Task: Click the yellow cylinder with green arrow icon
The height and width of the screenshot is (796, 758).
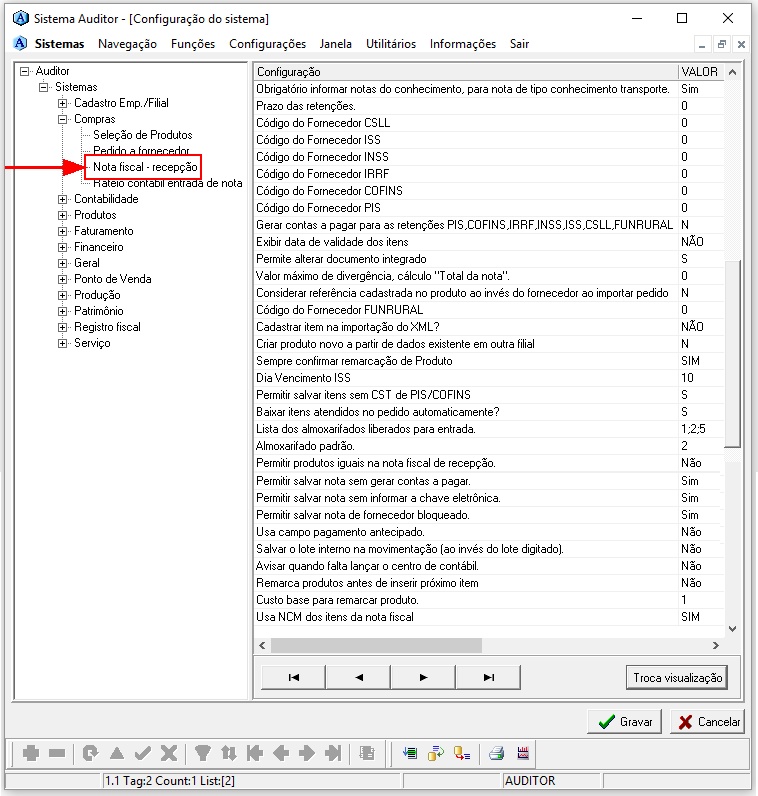Action: (x=436, y=753)
